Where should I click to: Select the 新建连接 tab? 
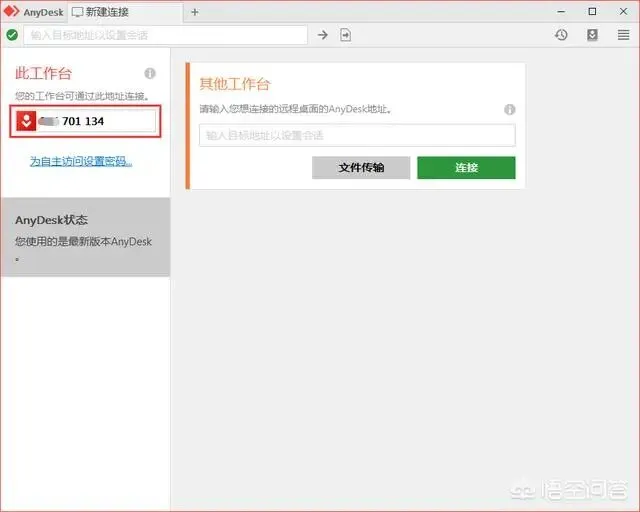pyautogui.click(x=125, y=12)
